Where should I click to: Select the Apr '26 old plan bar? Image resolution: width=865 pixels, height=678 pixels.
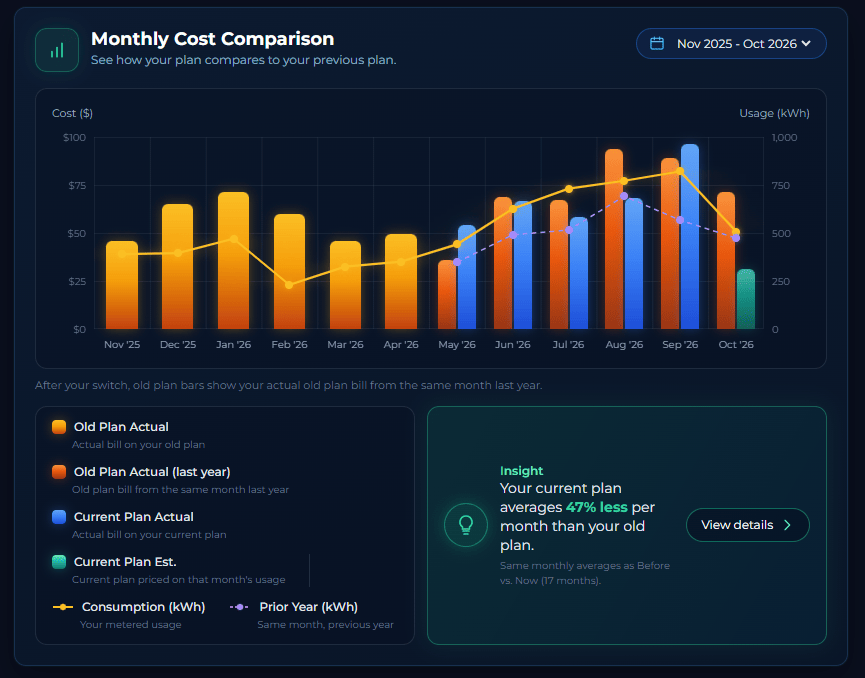click(x=401, y=282)
